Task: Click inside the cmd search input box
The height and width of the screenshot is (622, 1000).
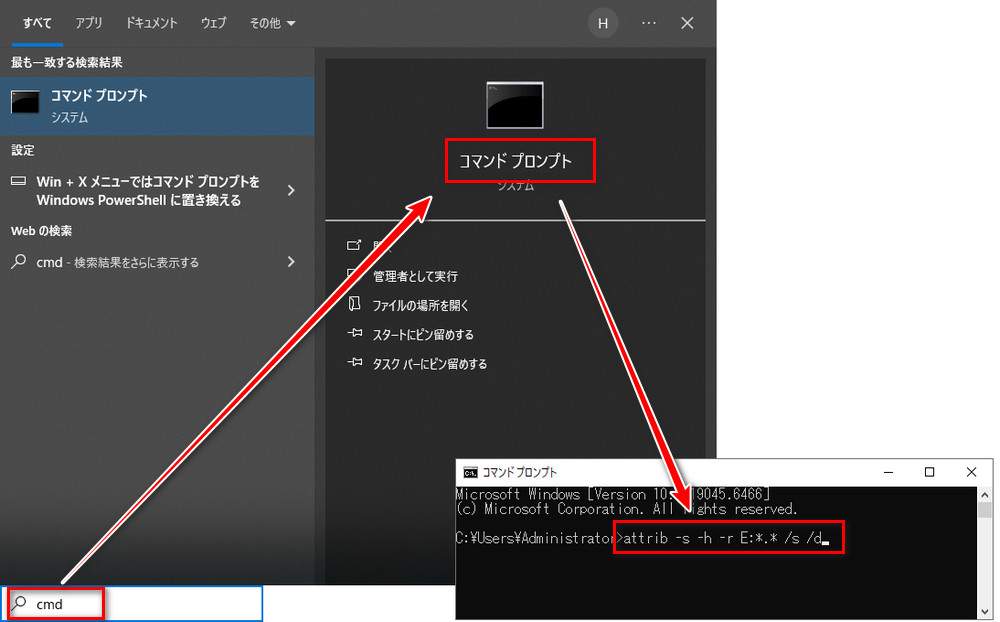Action: pos(130,603)
